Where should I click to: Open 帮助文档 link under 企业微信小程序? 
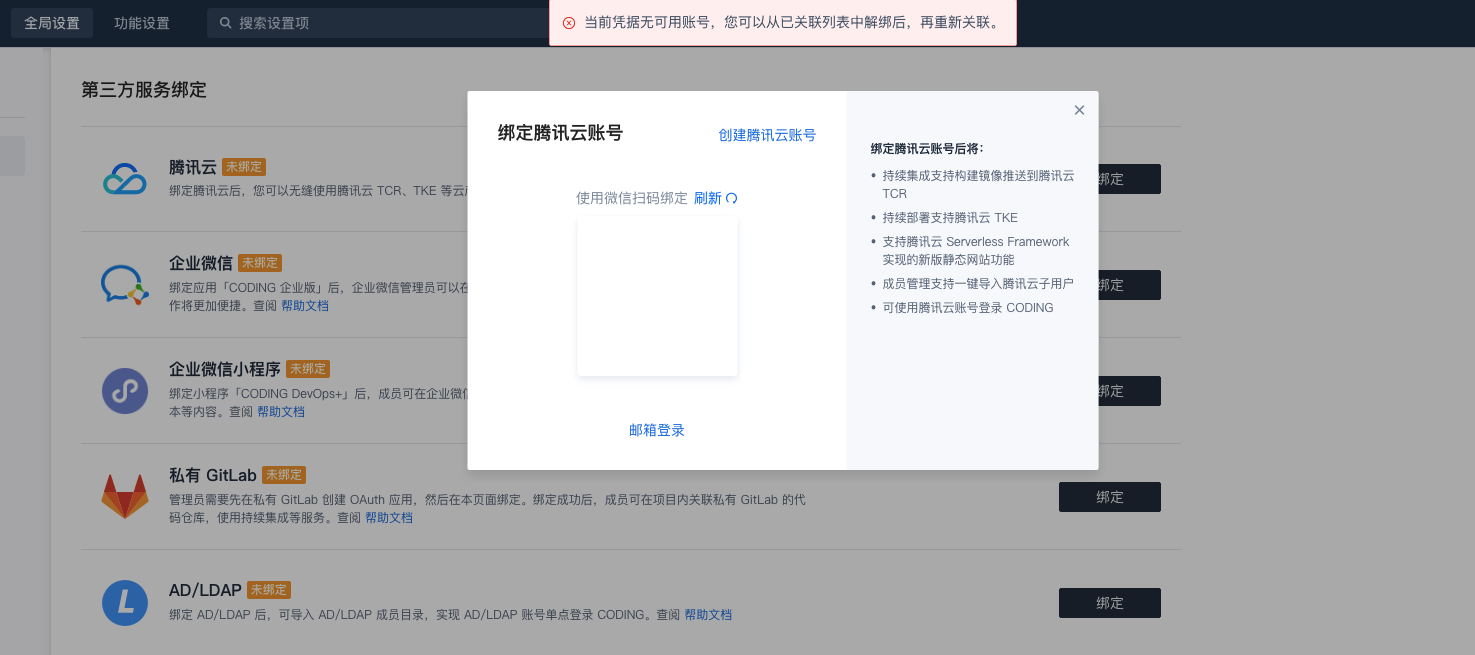tap(281, 412)
